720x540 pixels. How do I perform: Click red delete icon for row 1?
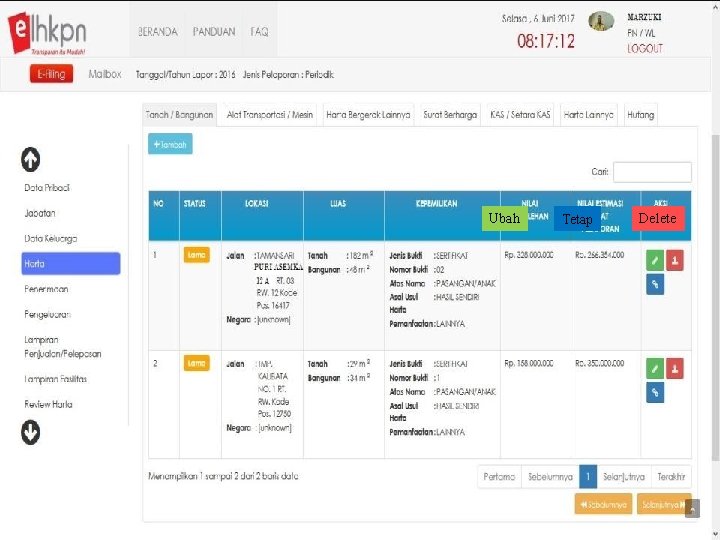(675, 260)
